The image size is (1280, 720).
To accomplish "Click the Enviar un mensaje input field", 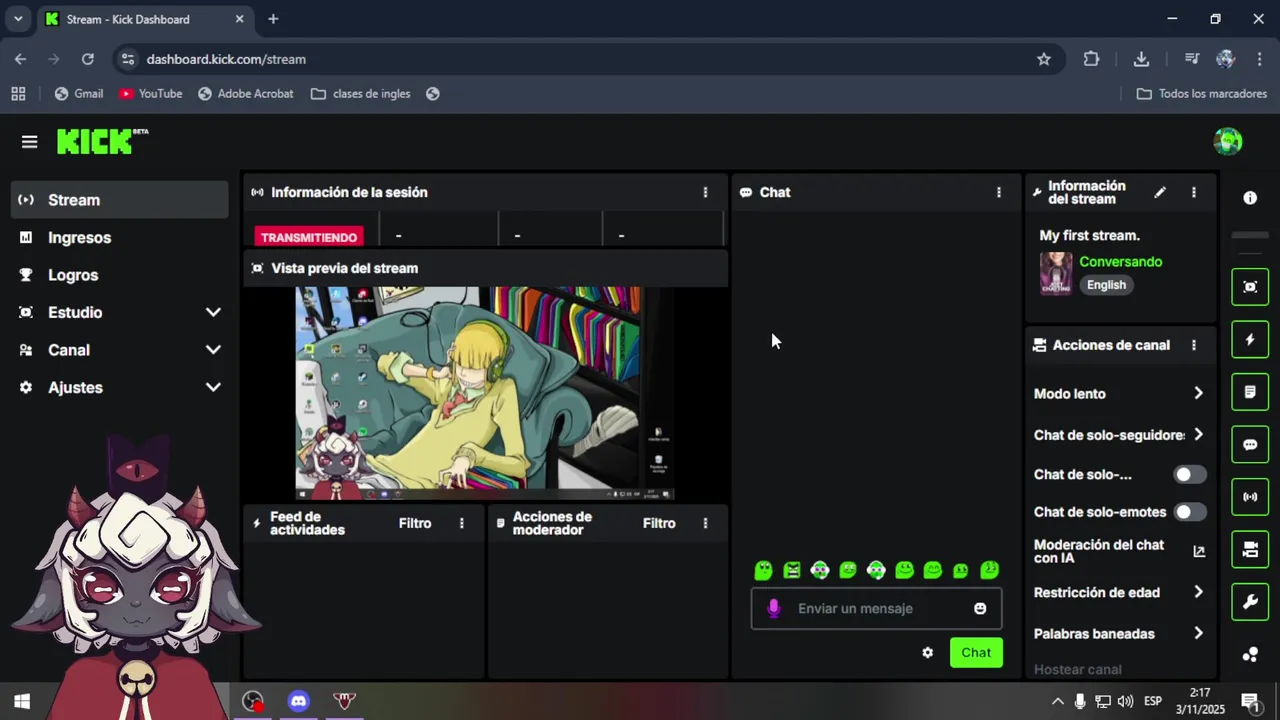I will pos(876,608).
